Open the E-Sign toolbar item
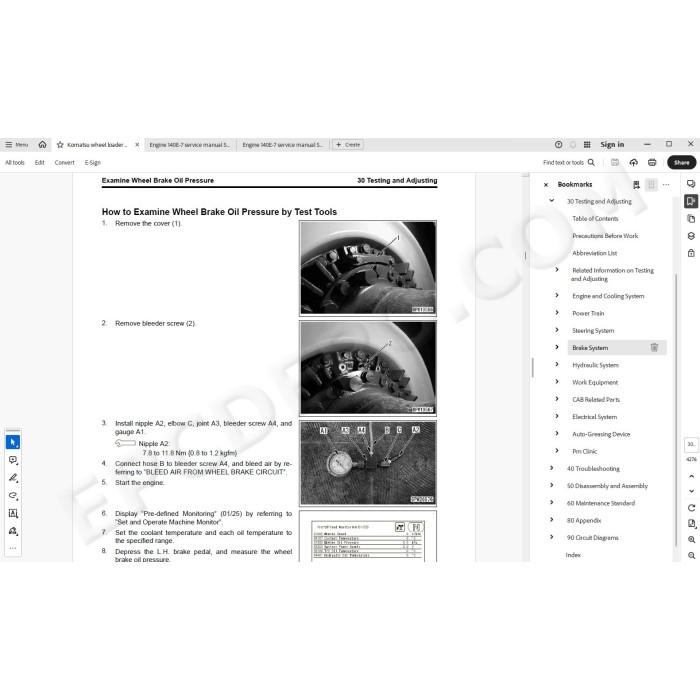Image resolution: width=700 pixels, height=700 pixels. point(92,162)
